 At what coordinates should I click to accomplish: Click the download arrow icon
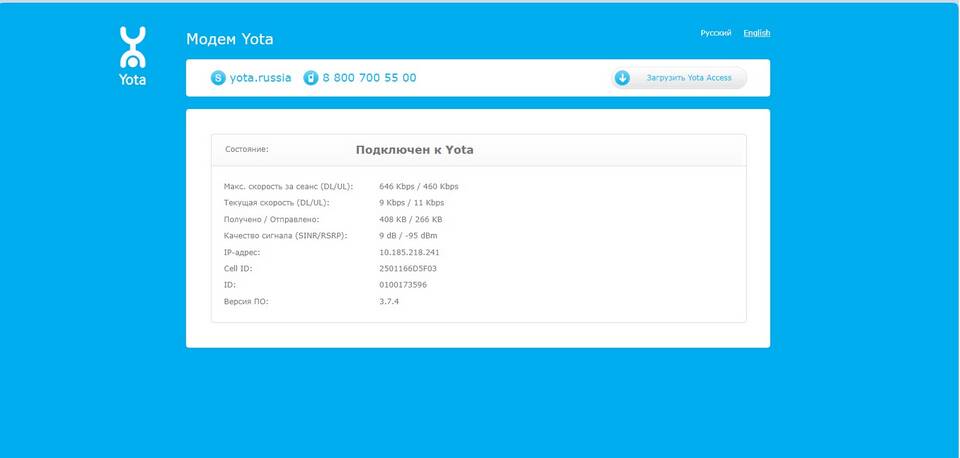(x=622, y=78)
